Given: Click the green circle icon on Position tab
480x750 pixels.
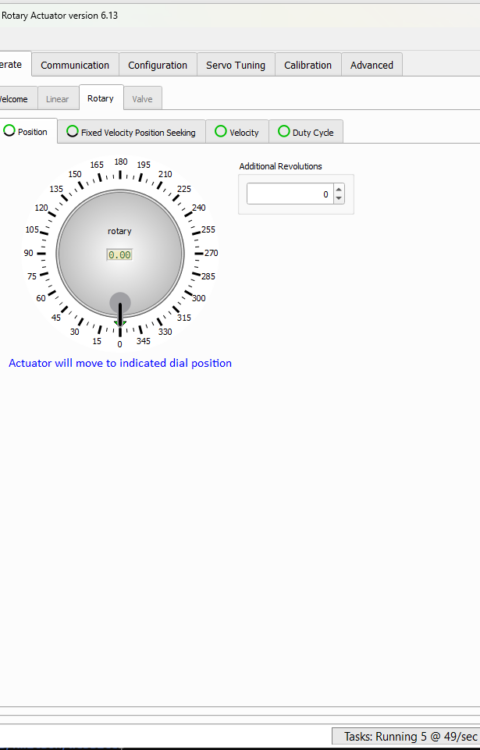Looking at the screenshot, I should click(x=9, y=131).
